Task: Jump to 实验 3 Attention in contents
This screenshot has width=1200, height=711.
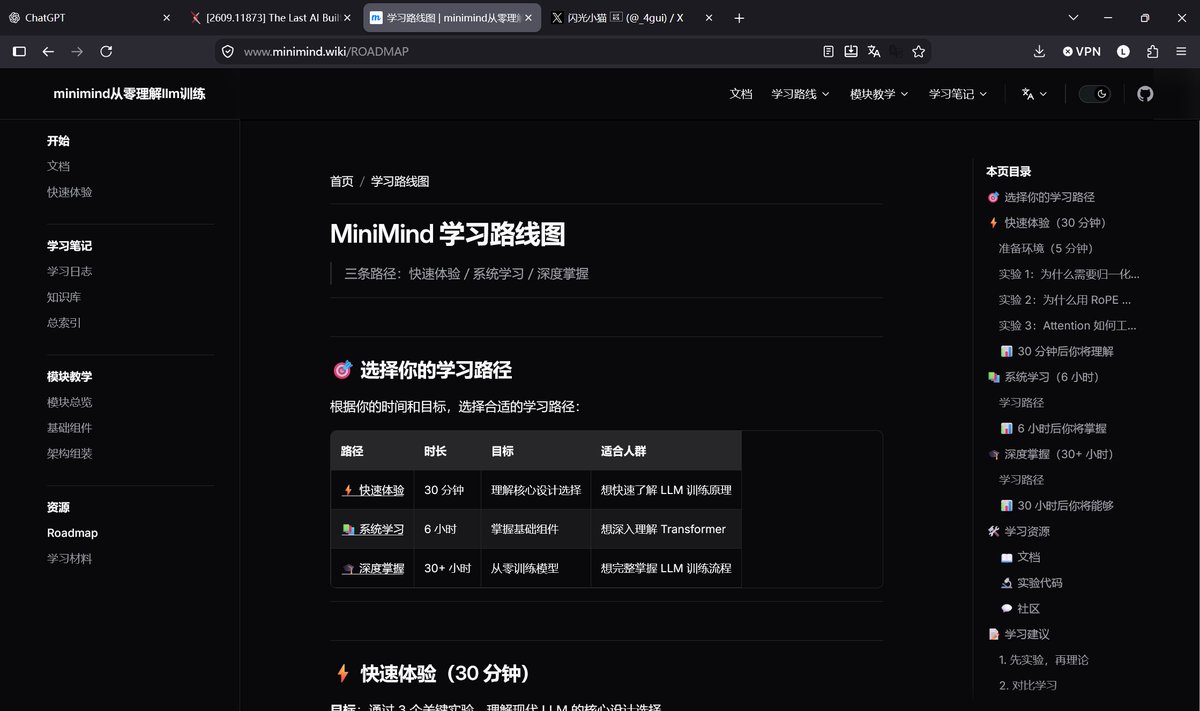Action: 1068,326
